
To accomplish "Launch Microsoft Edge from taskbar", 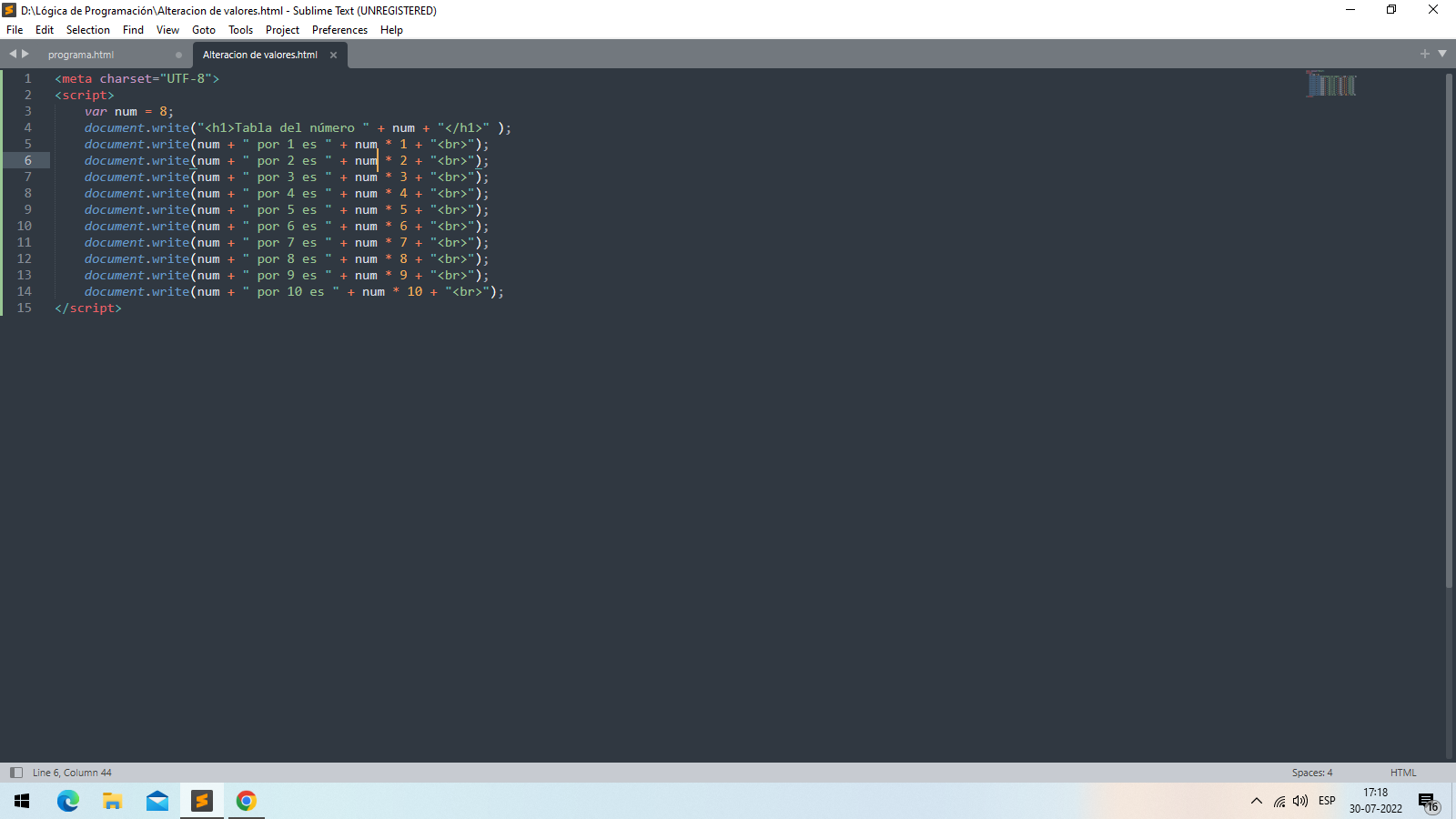I will (67, 801).
